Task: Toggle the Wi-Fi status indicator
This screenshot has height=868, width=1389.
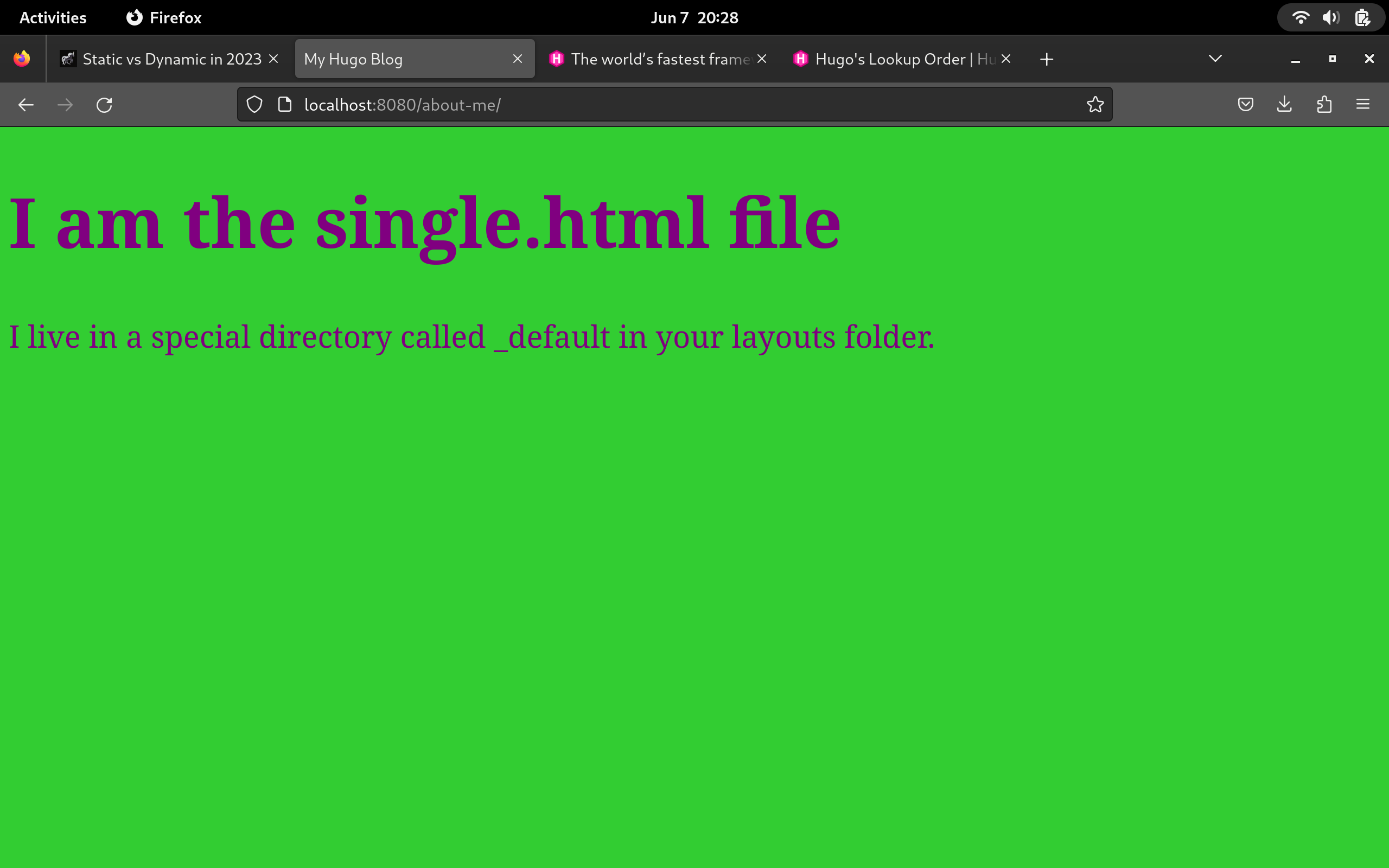Action: coord(1302,17)
